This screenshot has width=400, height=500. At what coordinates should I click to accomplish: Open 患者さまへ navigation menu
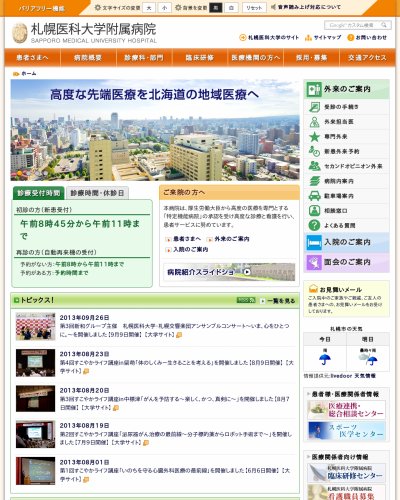[32, 58]
